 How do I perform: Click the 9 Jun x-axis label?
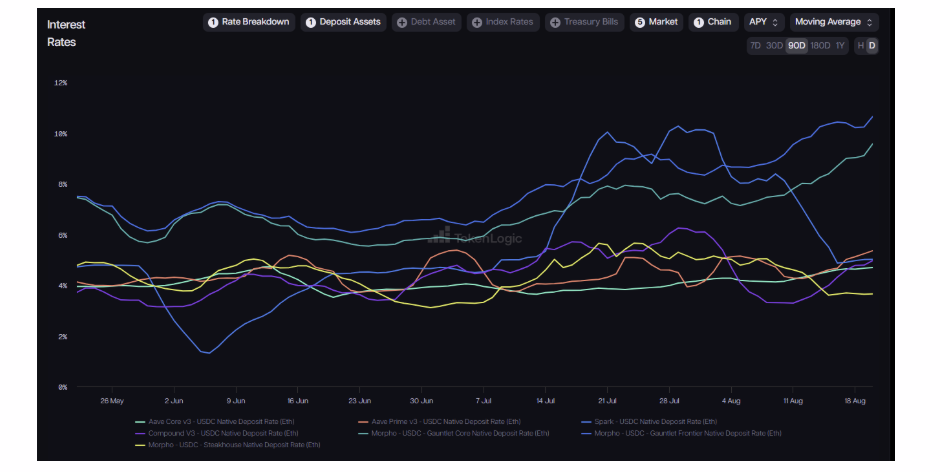236,401
